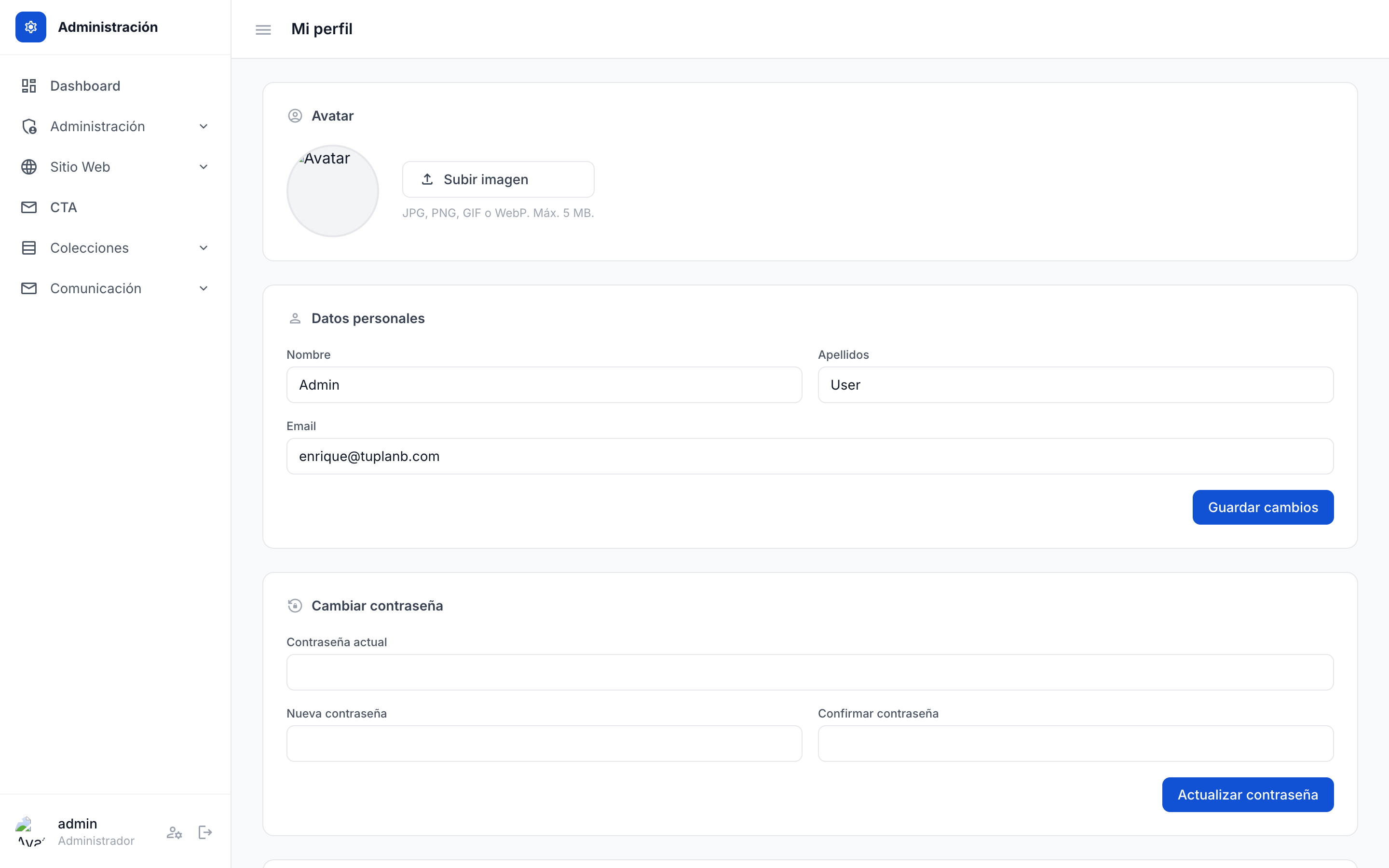Image resolution: width=1389 pixels, height=868 pixels.
Task: Click the Colecciones list icon
Action: click(x=29, y=248)
